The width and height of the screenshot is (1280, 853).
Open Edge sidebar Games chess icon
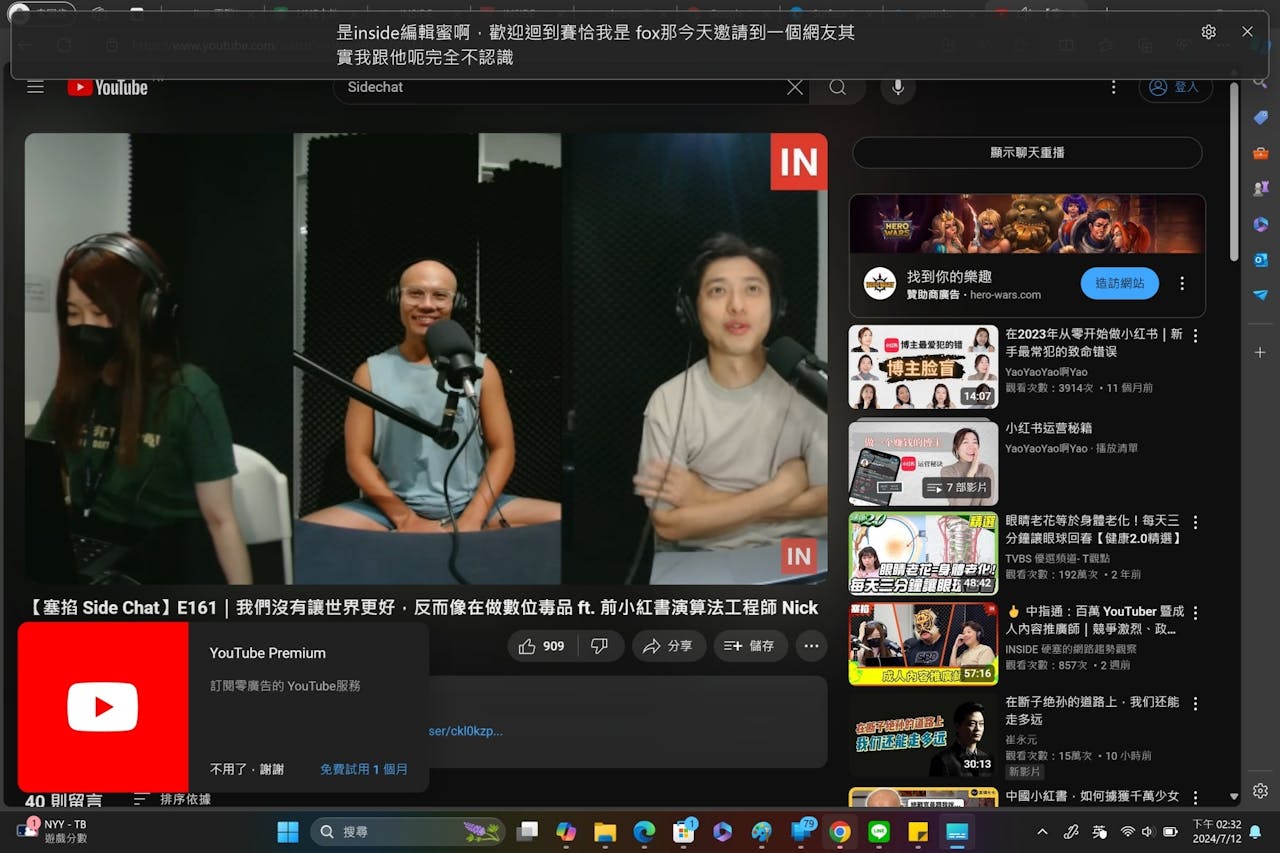point(1260,188)
